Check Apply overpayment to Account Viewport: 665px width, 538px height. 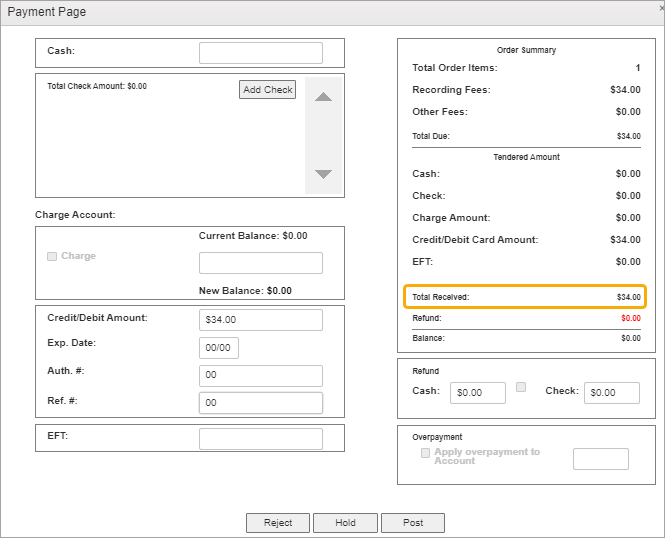(x=426, y=453)
